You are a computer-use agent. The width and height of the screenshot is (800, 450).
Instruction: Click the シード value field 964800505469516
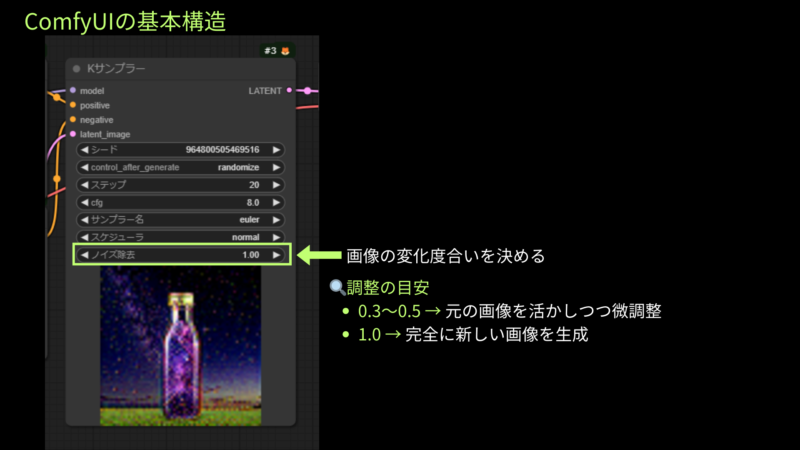(x=222, y=150)
